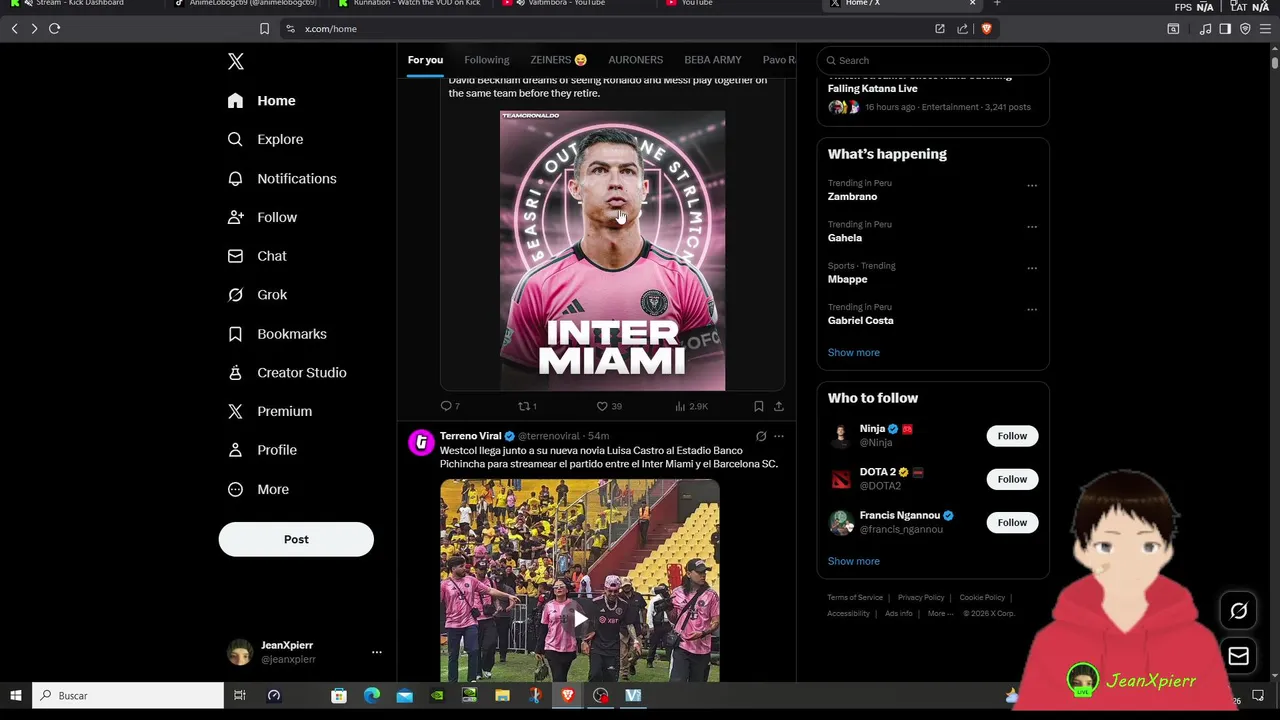Open the Explore page
This screenshot has height=720, width=1280.
266,140
